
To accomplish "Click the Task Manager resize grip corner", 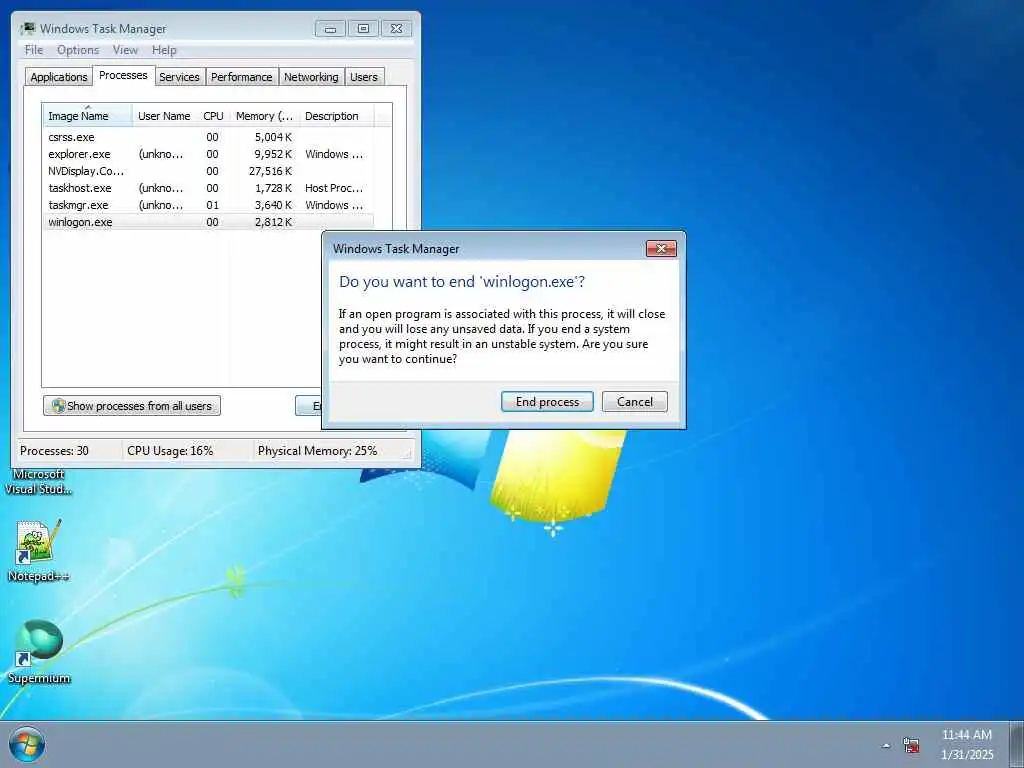I will click(x=409, y=453).
